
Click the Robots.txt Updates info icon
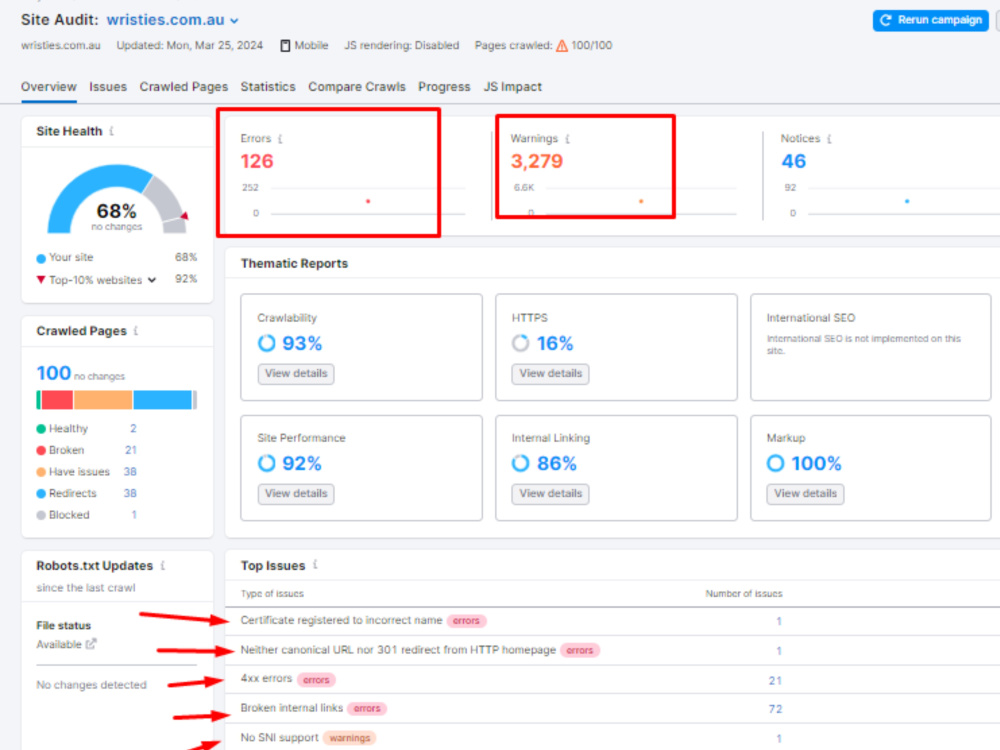coord(163,566)
